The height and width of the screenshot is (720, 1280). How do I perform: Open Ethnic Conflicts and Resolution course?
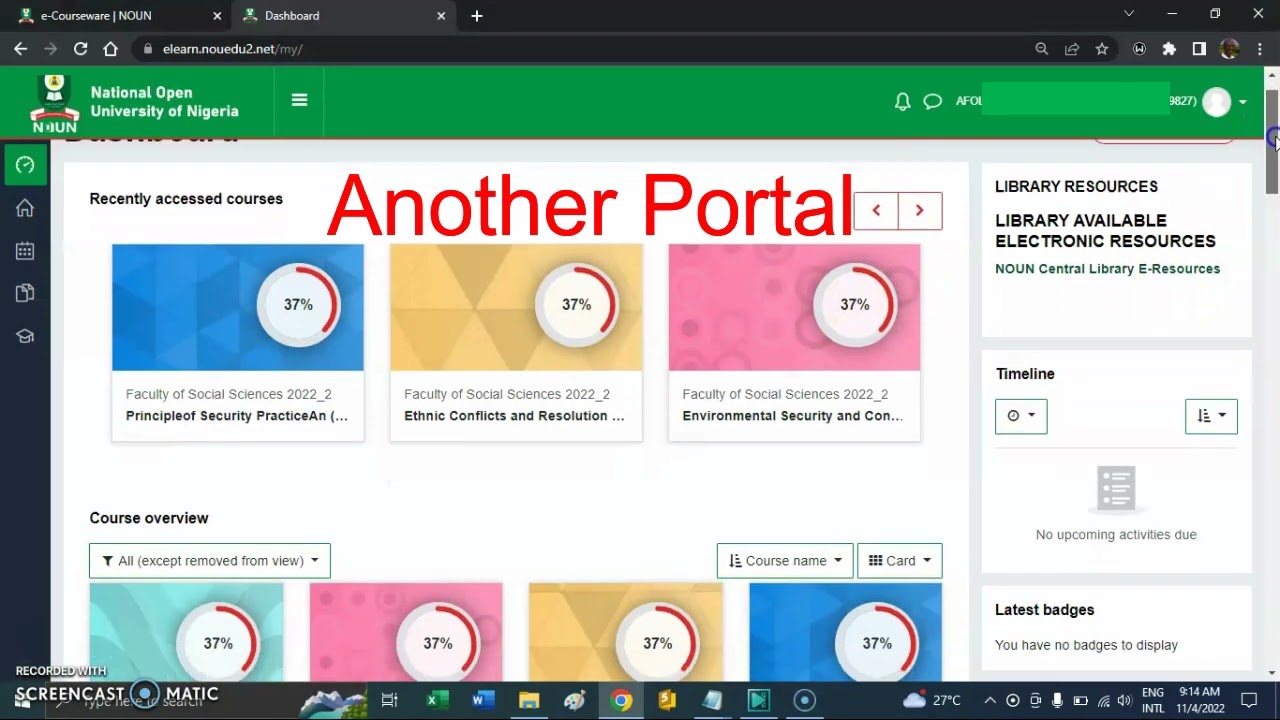point(514,416)
